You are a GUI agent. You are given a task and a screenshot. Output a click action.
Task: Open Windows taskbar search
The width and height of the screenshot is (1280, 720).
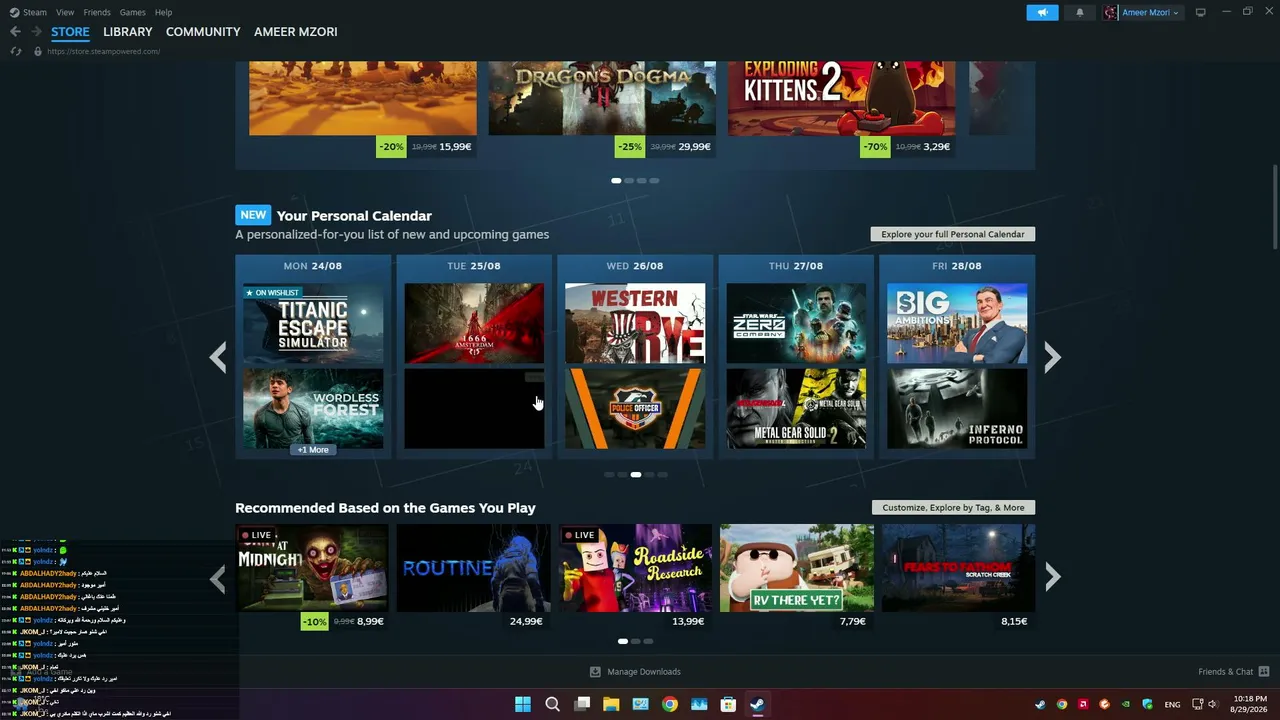click(x=552, y=704)
